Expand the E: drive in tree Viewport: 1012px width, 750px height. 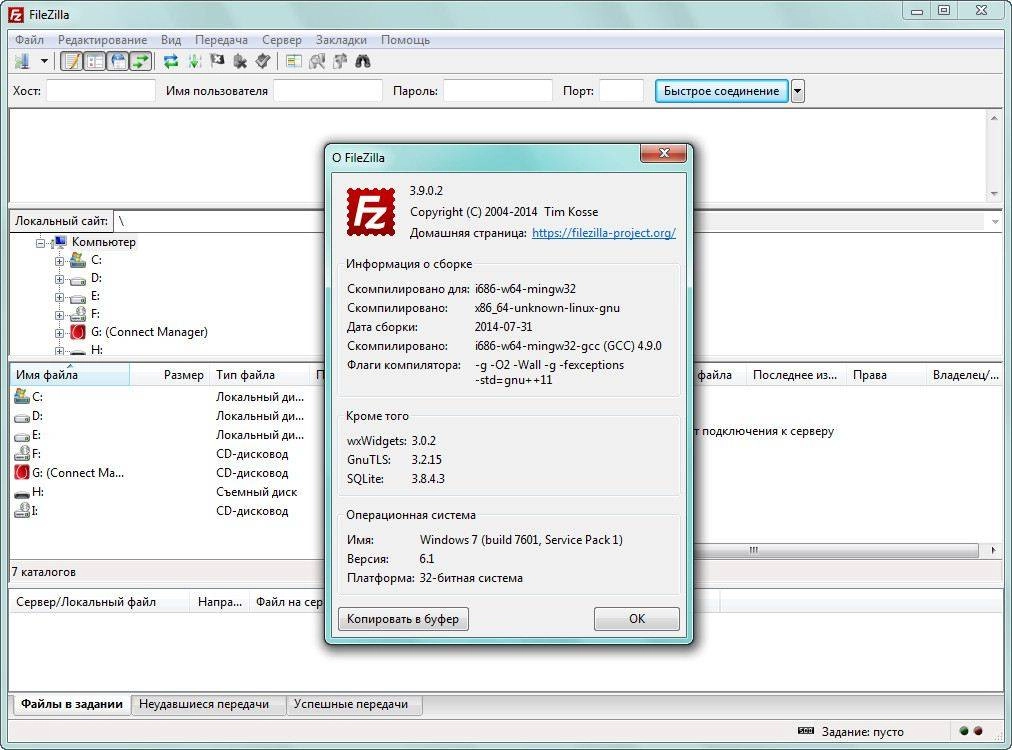tap(59, 297)
